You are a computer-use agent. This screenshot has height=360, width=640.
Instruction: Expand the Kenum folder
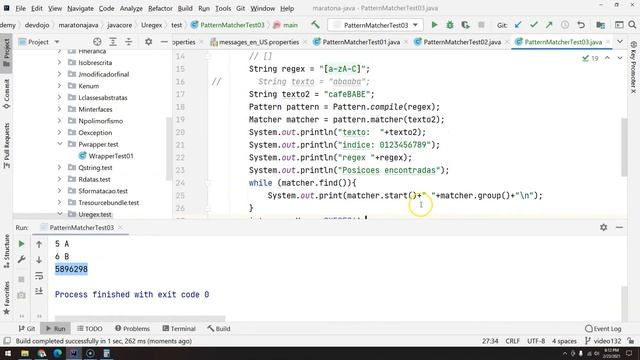pyautogui.click(x=60, y=86)
